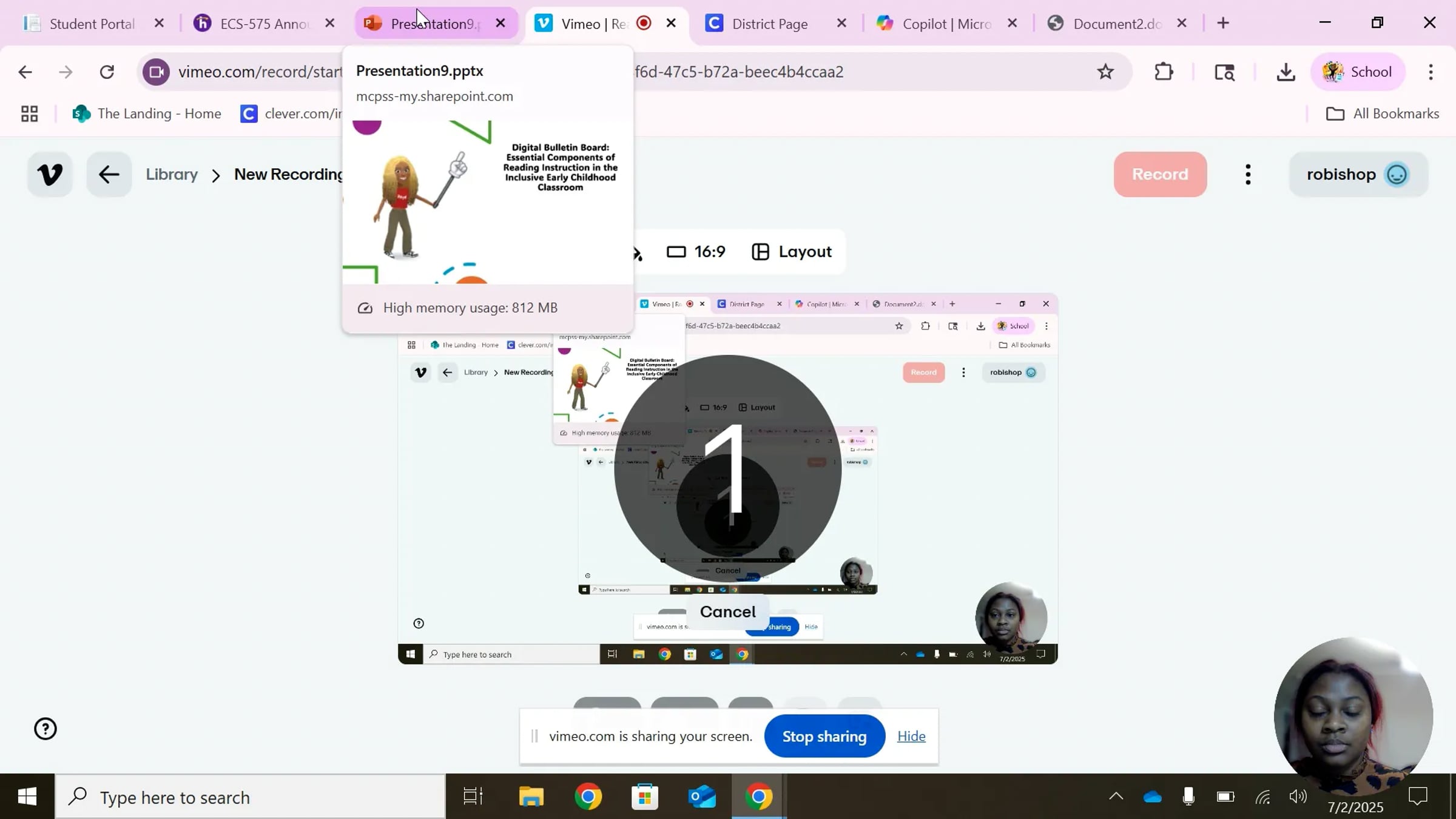Open File Explorer from taskbar
This screenshot has height=819, width=1456.
pyautogui.click(x=531, y=797)
